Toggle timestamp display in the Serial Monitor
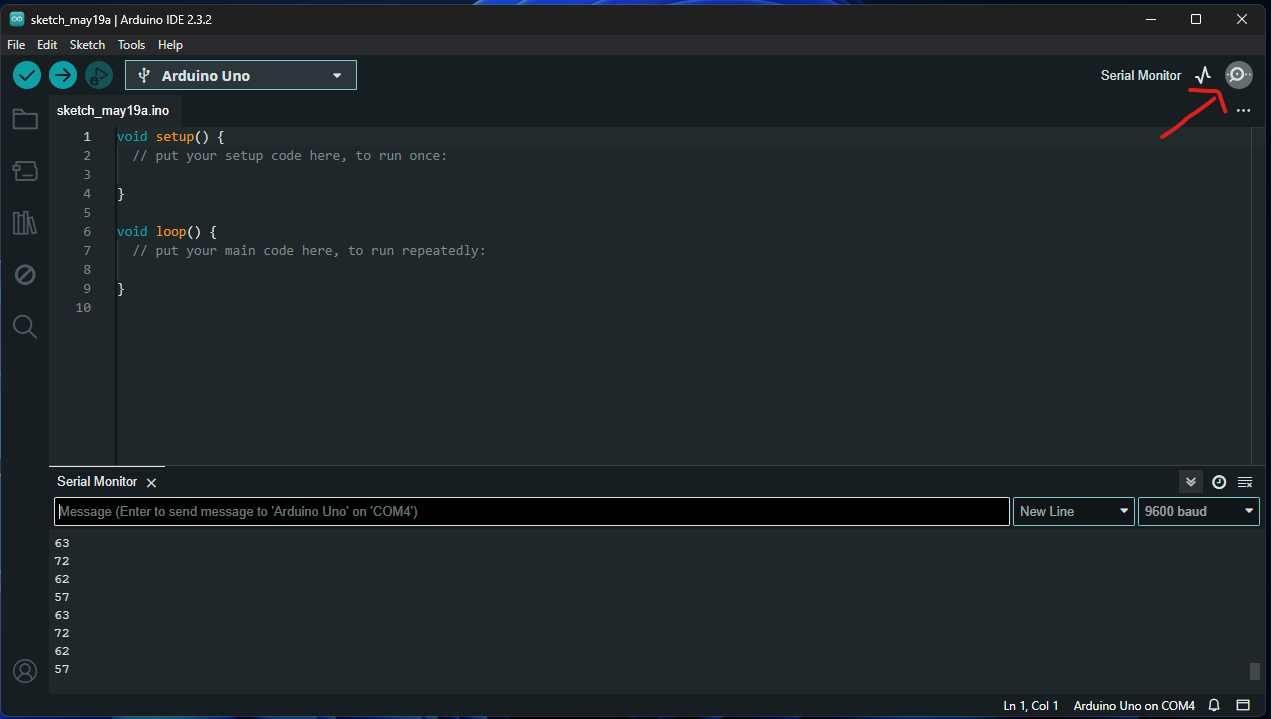1271x719 pixels. click(x=1219, y=482)
